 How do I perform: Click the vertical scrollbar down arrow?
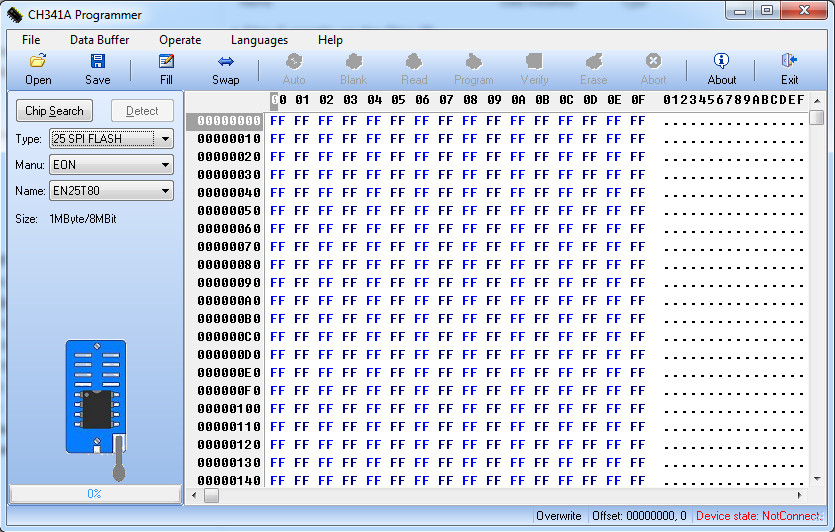[817, 479]
